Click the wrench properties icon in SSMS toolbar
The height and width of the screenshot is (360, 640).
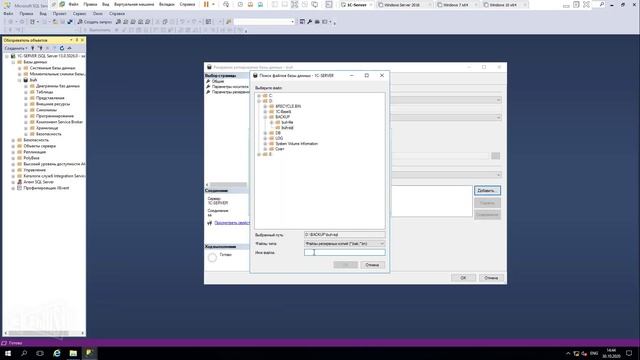pos(310,22)
